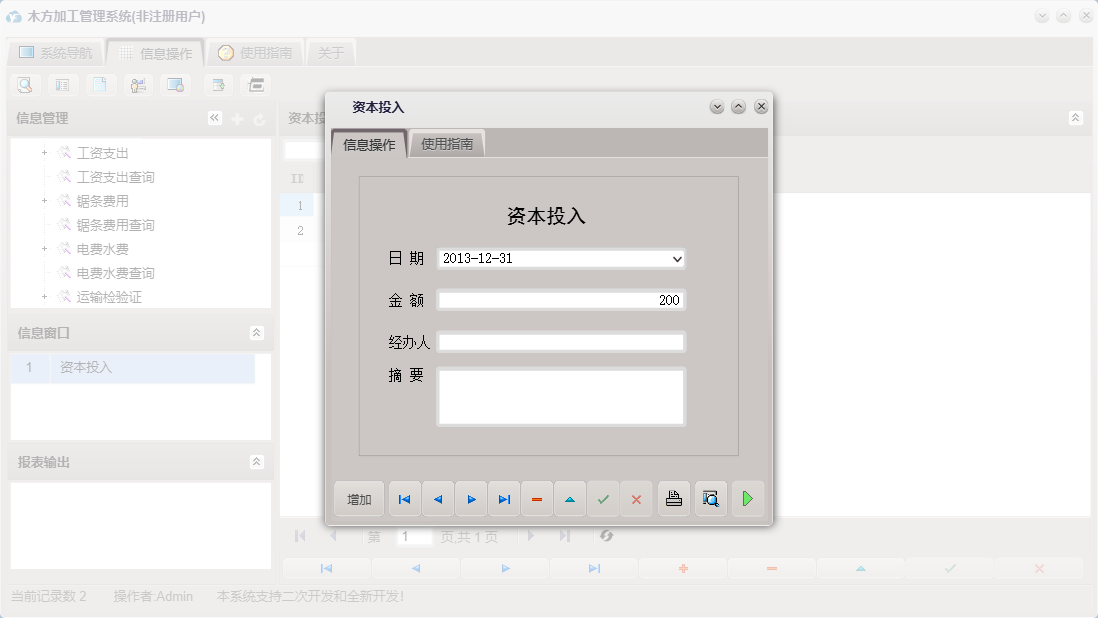1098x618 pixels.
Task: Click the green execute arrow in the dialog
Action: pyautogui.click(x=747, y=498)
